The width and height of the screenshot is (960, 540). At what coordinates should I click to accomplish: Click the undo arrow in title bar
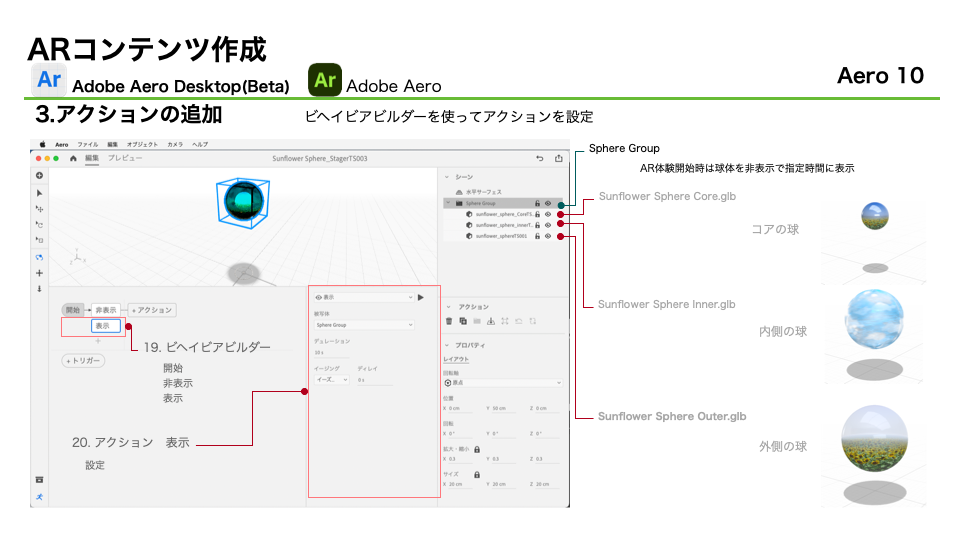539,158
